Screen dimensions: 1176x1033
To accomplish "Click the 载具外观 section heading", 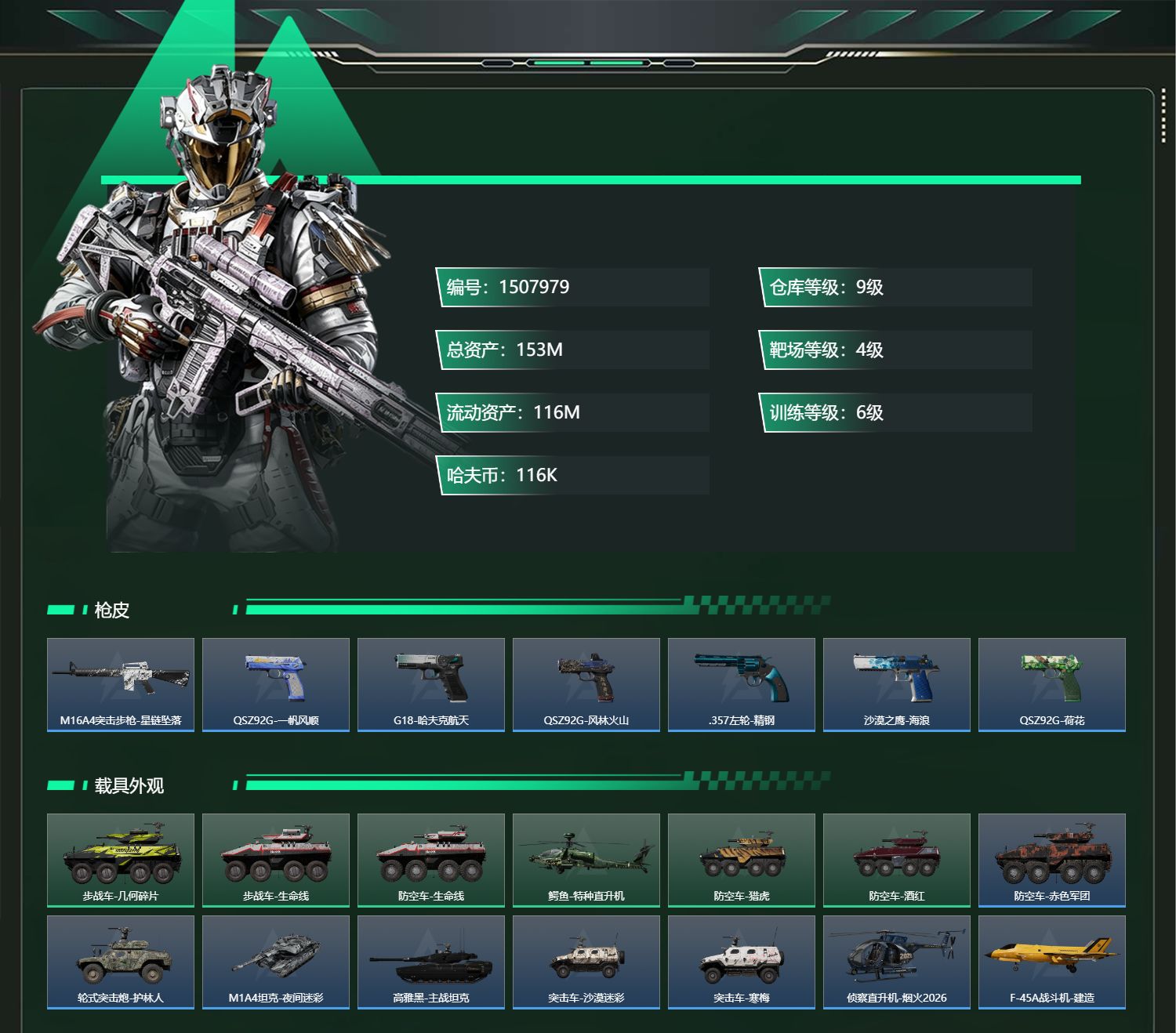I will [129, 785].
